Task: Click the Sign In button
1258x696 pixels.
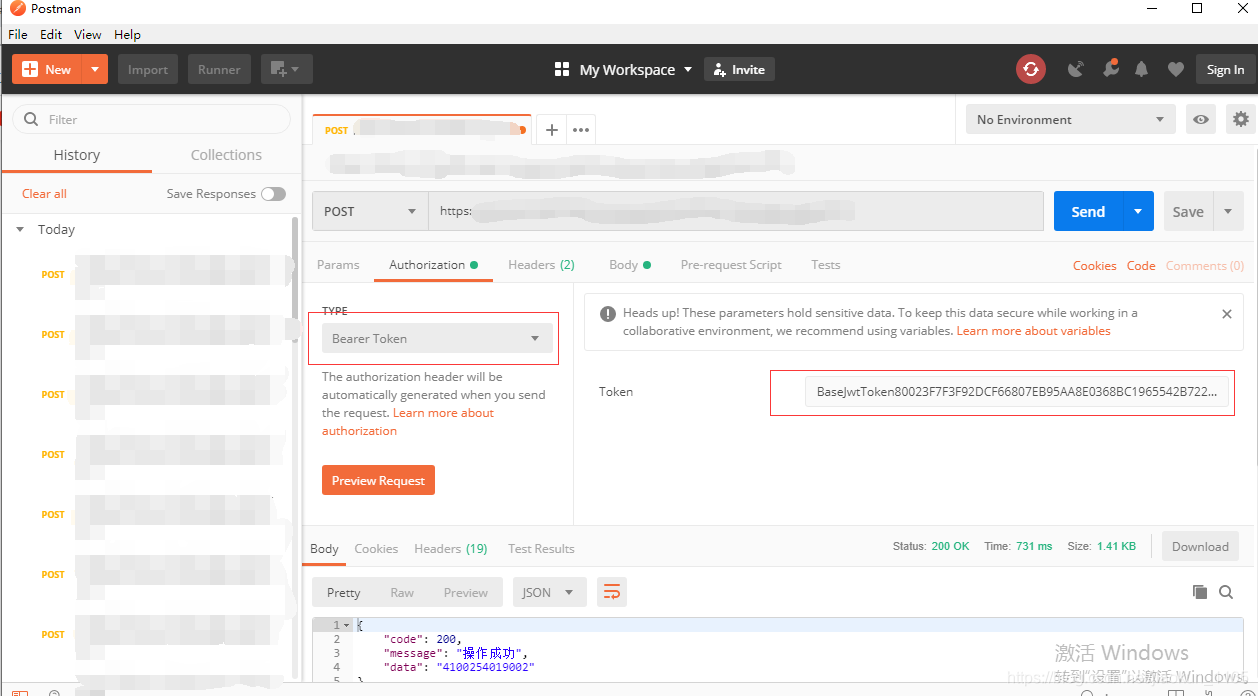Action: (x=1225, y=69)
